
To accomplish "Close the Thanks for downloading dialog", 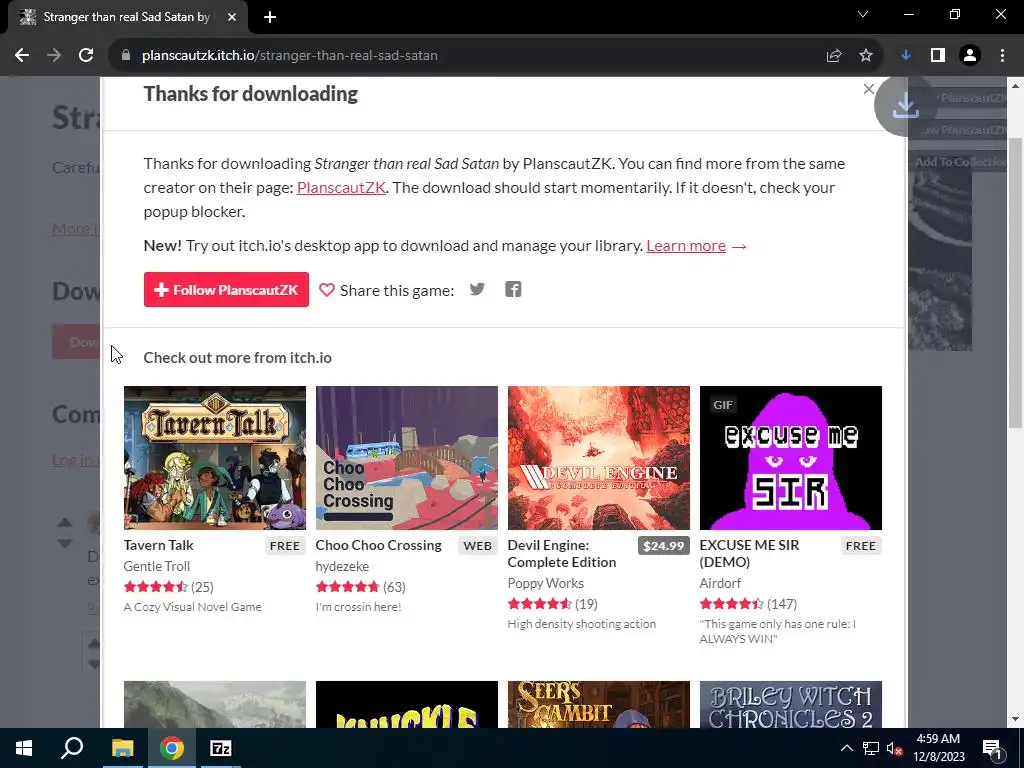I will (x=868, y=89).
